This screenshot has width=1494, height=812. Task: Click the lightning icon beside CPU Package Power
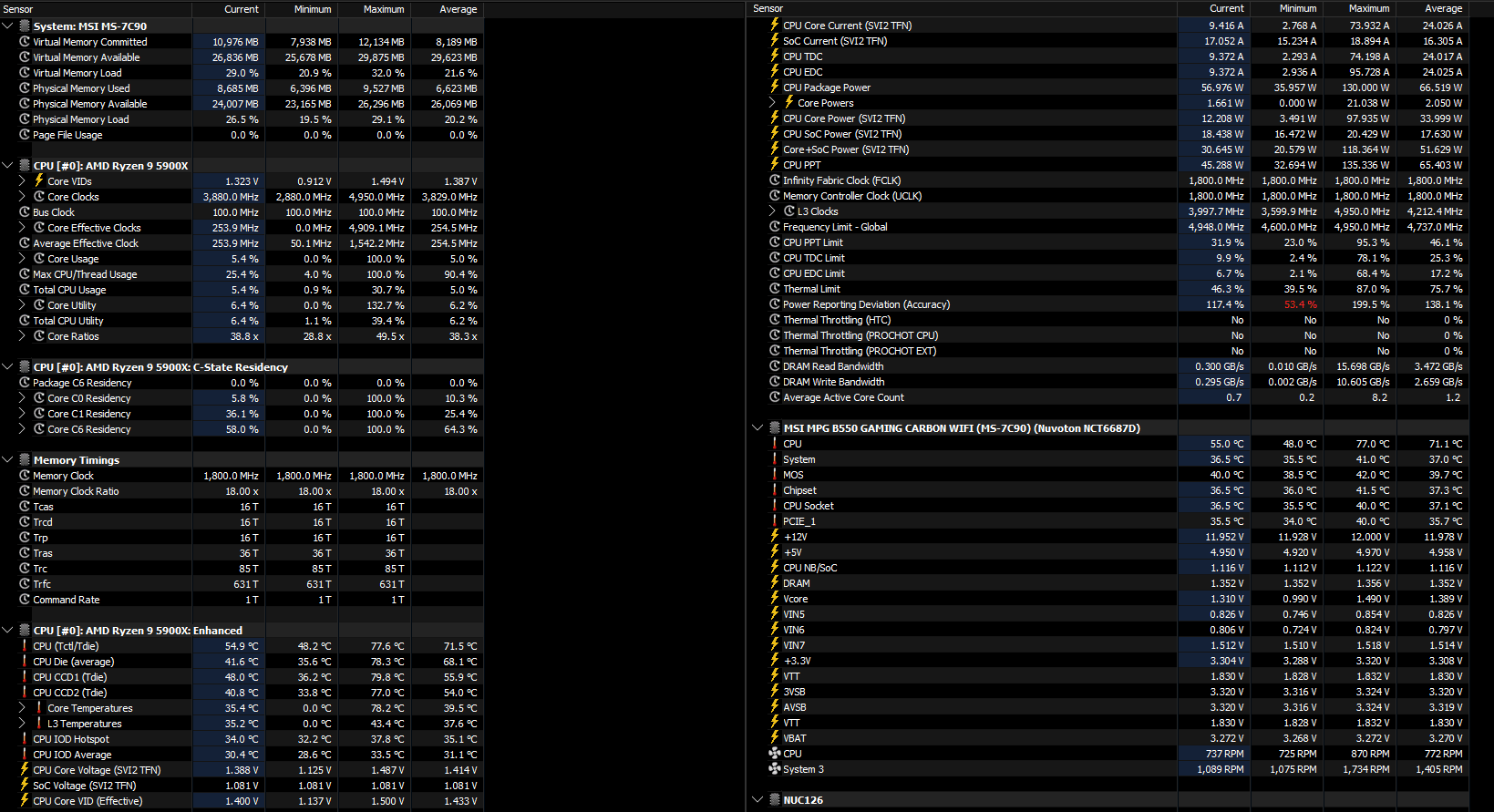[x=775, y=87]
